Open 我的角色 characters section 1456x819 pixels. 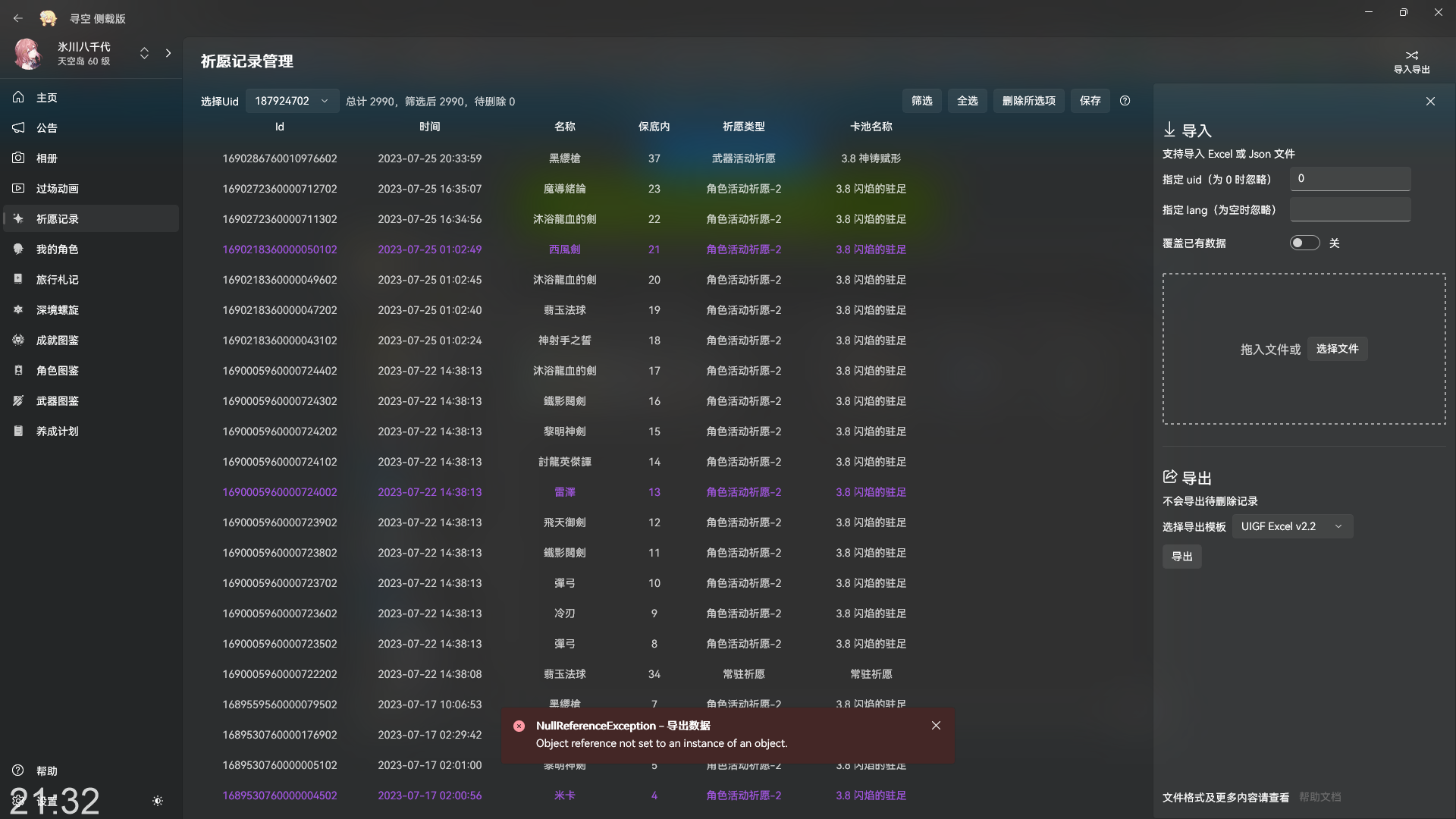coord(18,249)
